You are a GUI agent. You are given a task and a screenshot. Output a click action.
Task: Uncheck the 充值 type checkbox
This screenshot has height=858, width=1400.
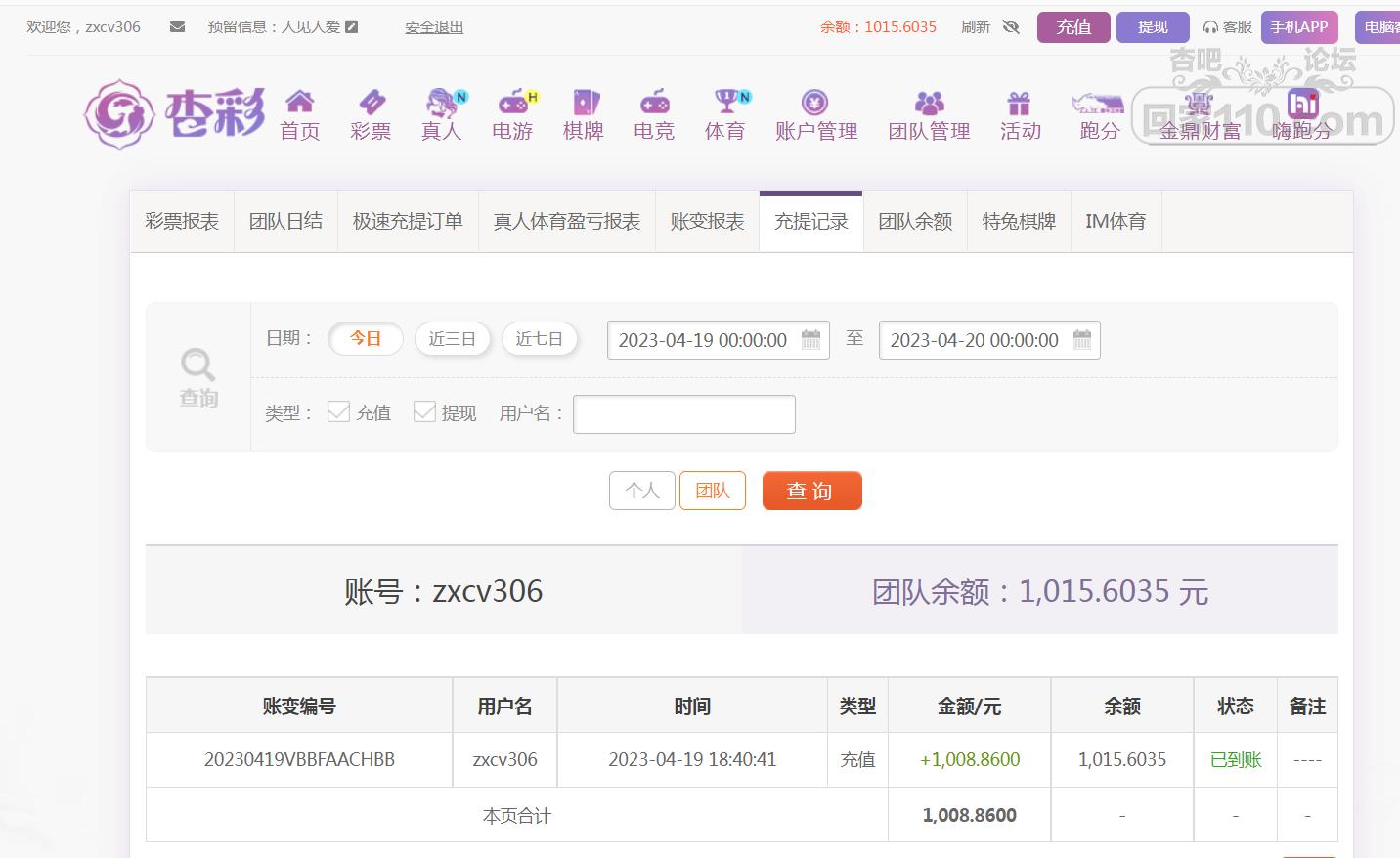pos(338,411)
